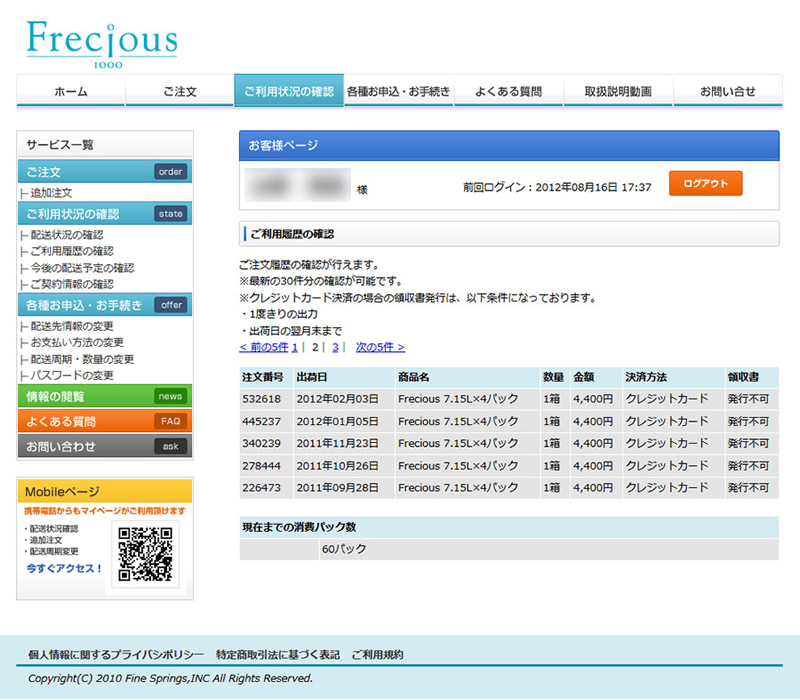
Task: Open the orange よくある質問 sidebar item
Action: tap(105, 421)
